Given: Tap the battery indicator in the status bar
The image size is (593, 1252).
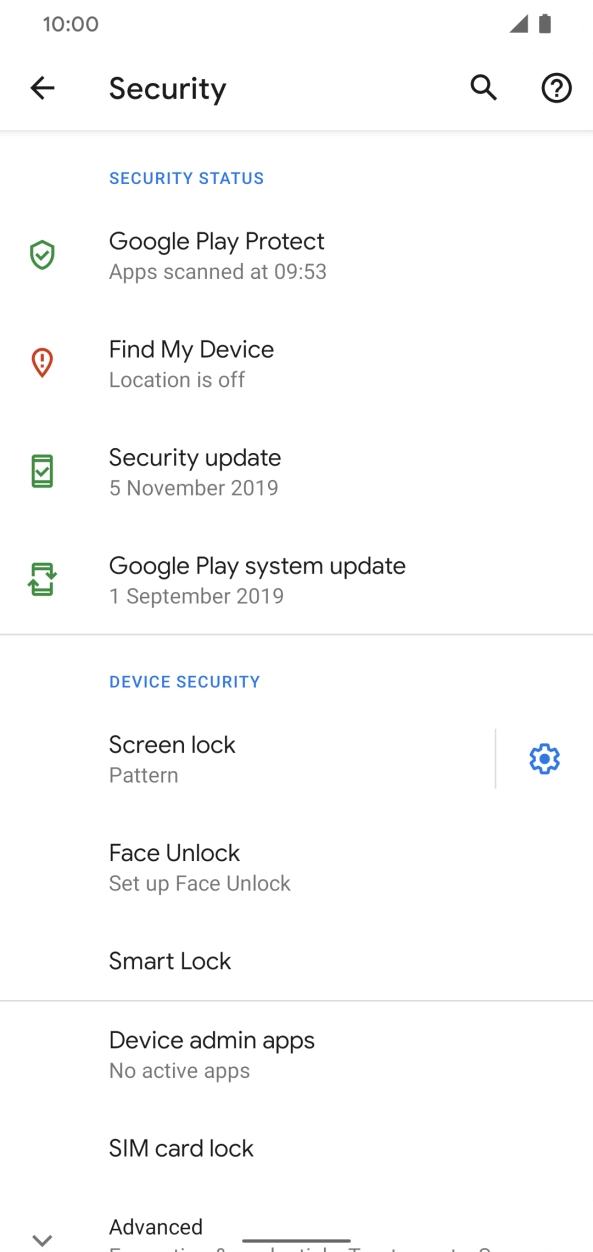Looking at the screenshot, I should [x=545, y=24].
